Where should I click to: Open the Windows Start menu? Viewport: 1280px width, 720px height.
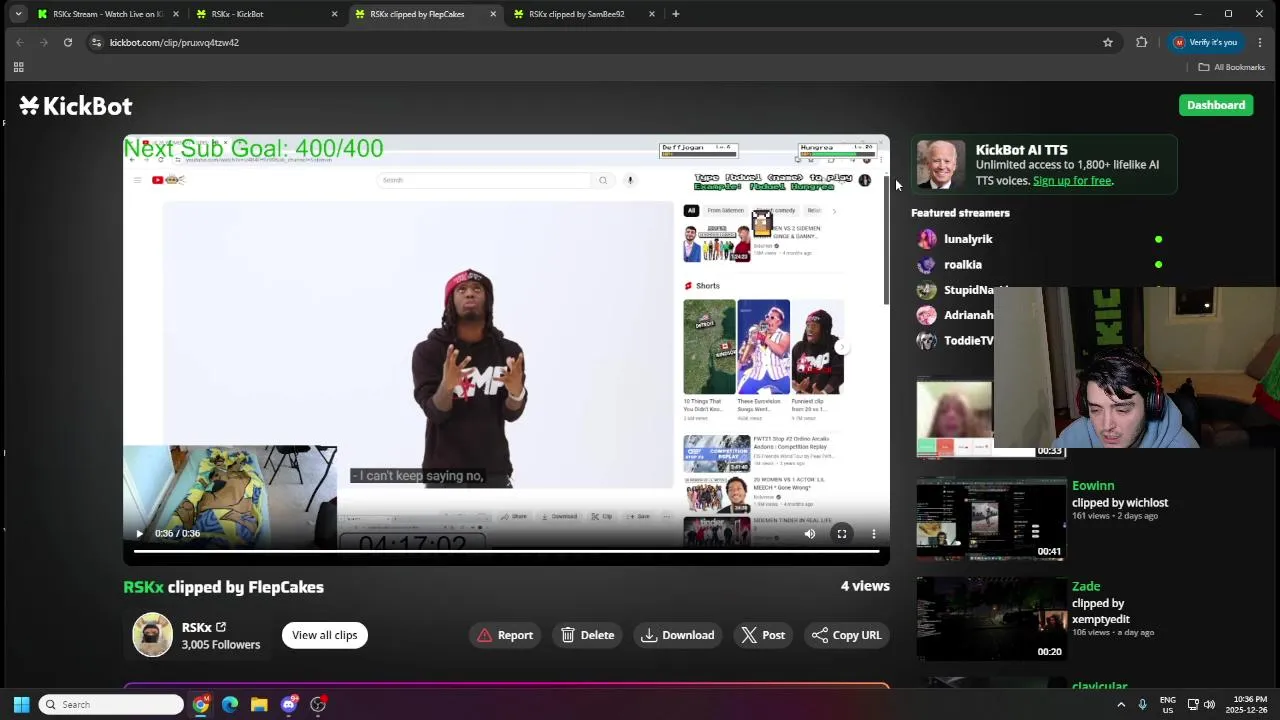tap(21, 704)
